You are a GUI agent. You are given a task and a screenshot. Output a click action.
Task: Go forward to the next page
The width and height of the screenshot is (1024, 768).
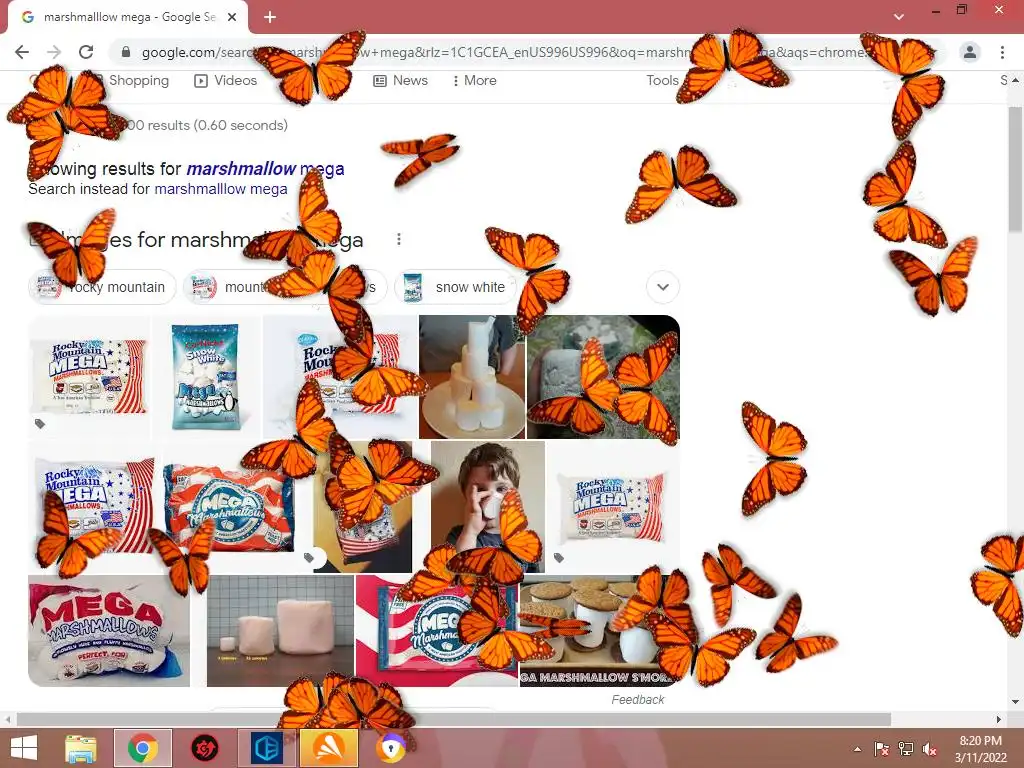click(x=54, y=52)
